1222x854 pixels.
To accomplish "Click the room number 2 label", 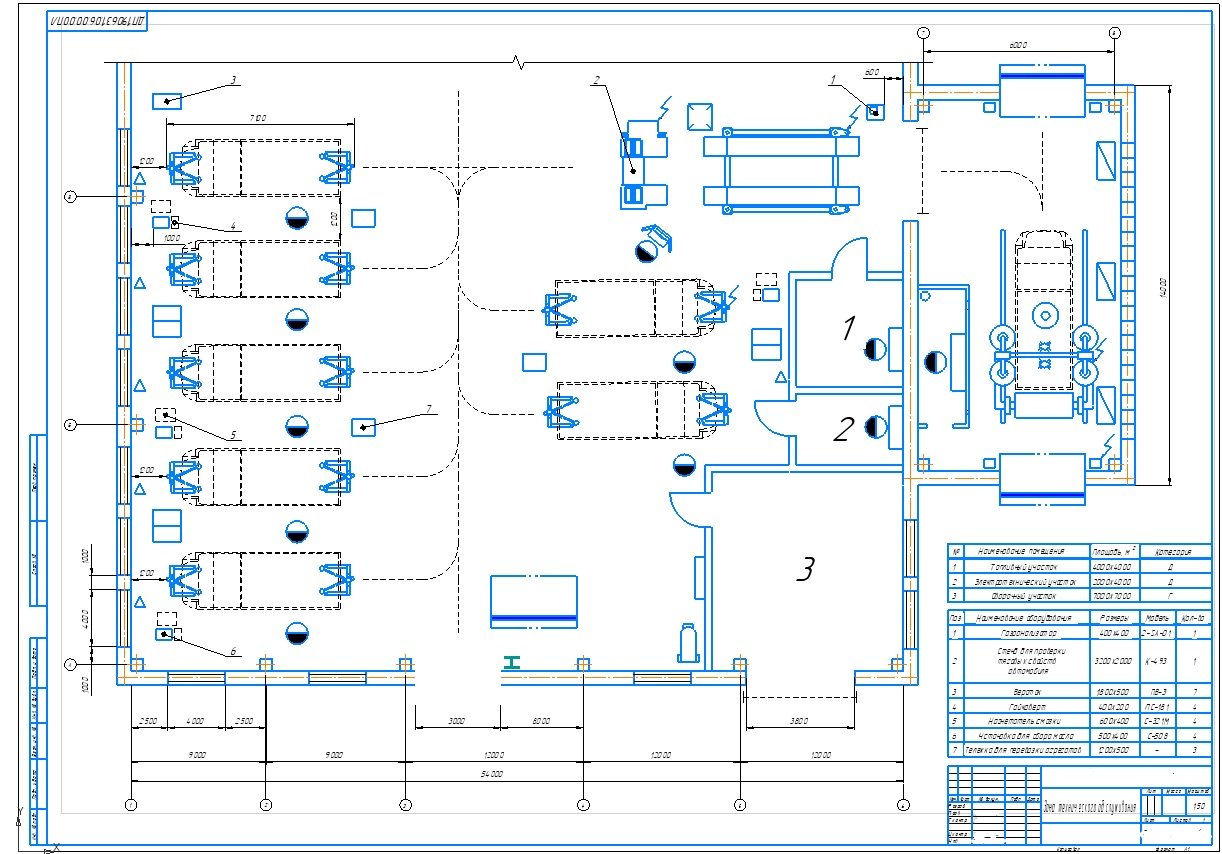I will [843, 430].
